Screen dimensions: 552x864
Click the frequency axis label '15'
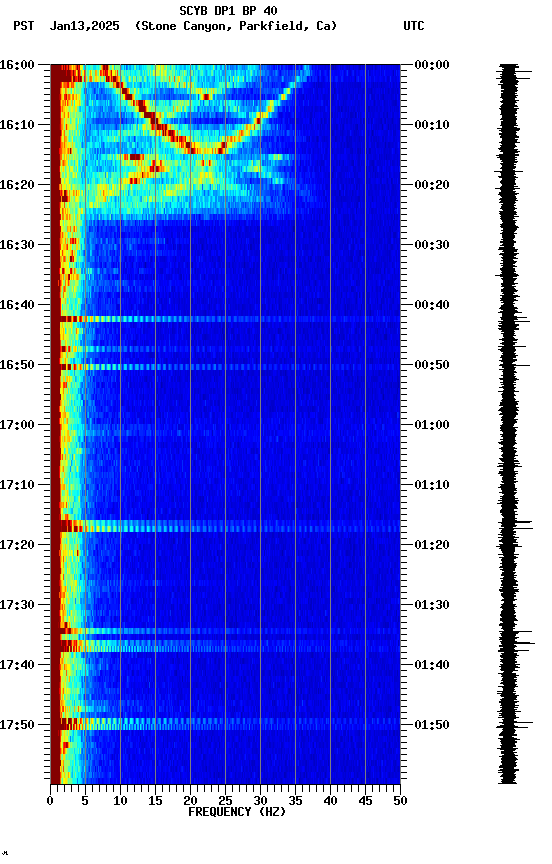coord(155,801)
